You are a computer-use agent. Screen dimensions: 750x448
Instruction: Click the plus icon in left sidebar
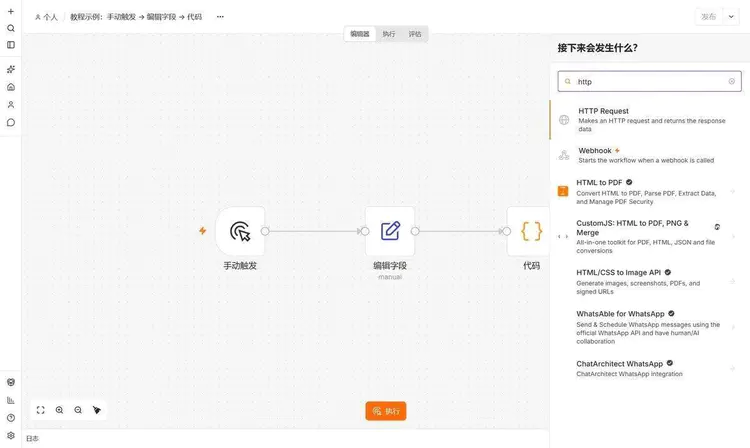tap(11, 11)
